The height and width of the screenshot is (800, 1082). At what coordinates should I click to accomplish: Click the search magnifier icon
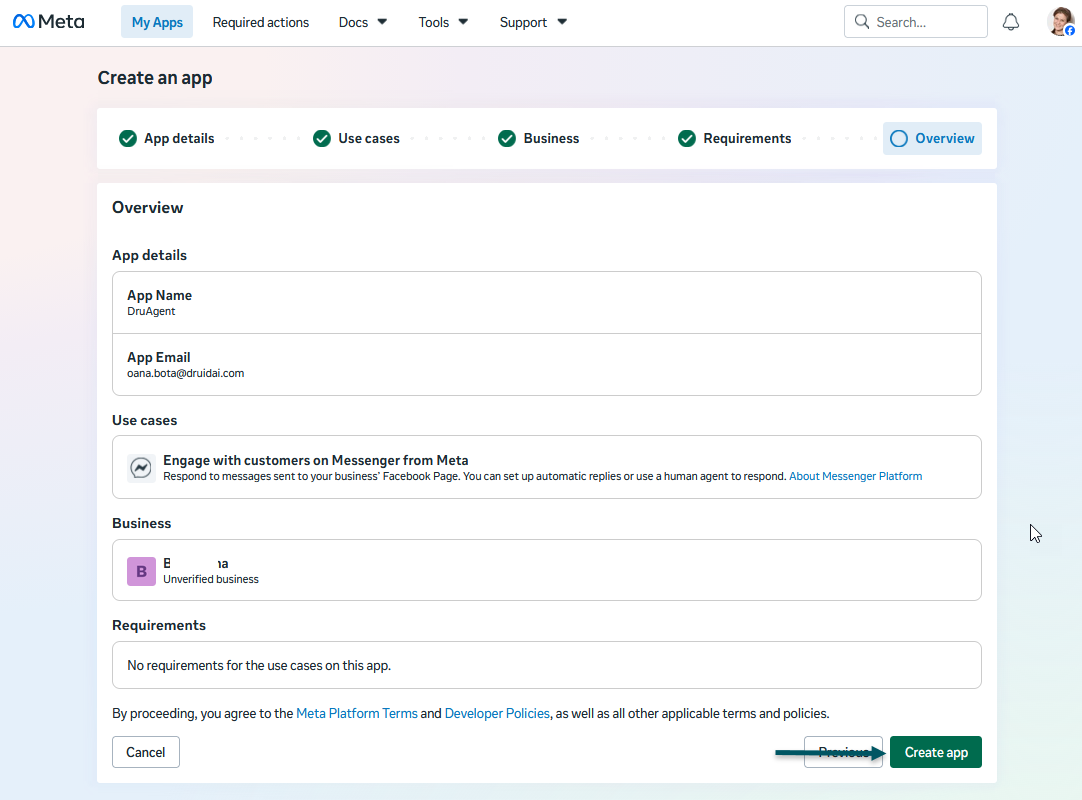click(x=861, y=21)
